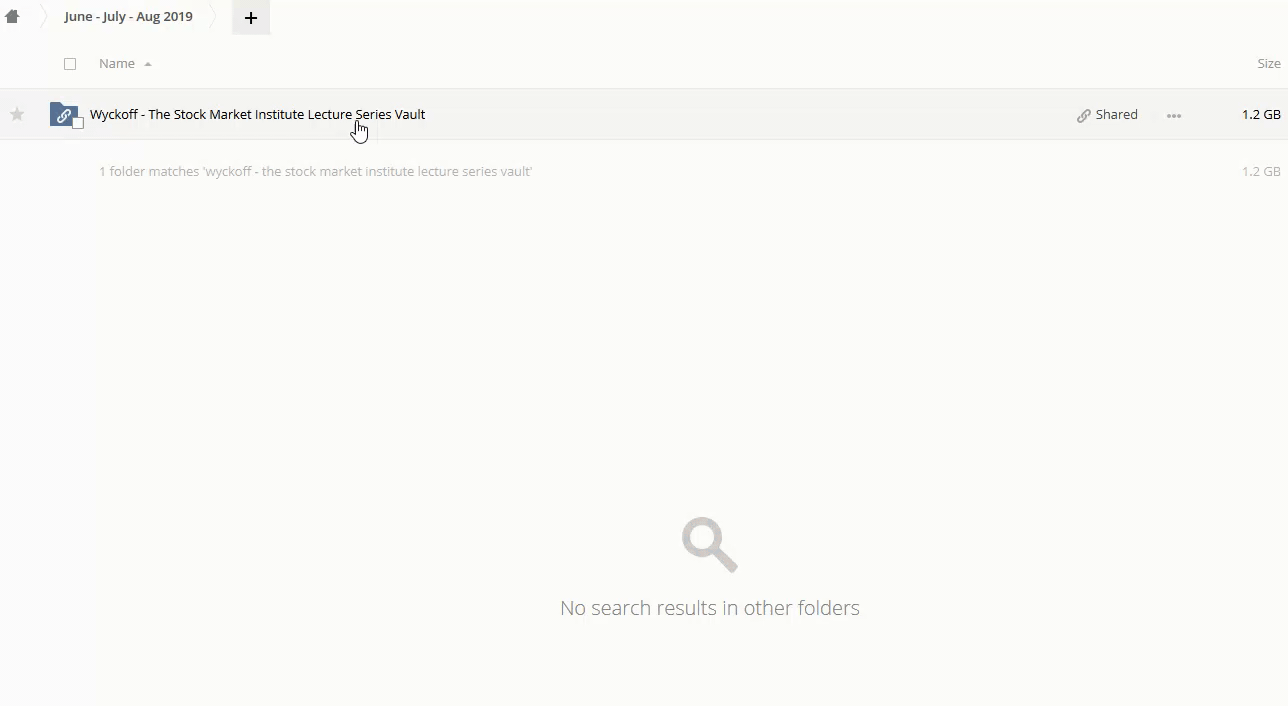Toggle the sort arrow beside Name
This screenshot has width=1288, height=706.
148,64
